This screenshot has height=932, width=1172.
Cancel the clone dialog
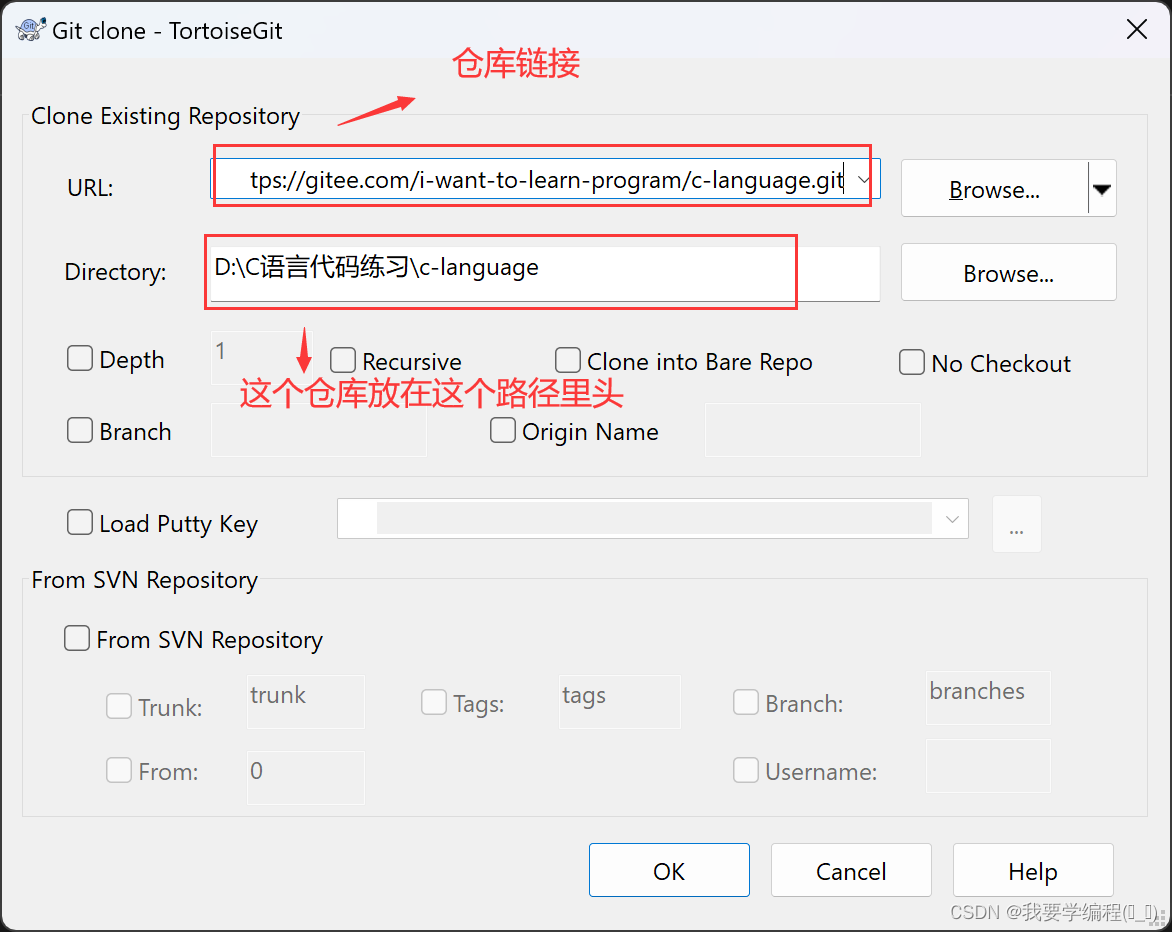pos(851,871)
